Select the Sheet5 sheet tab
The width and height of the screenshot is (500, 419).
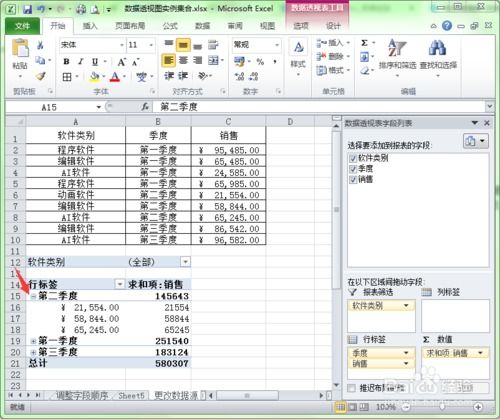click(x=131, y=396)
